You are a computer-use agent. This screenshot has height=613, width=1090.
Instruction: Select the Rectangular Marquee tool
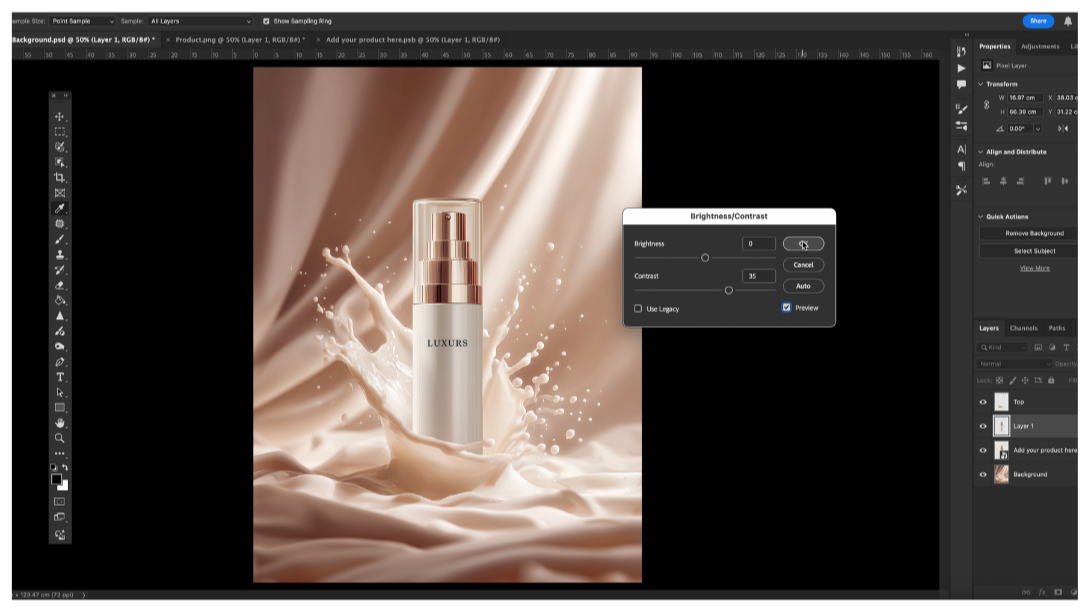60,131
